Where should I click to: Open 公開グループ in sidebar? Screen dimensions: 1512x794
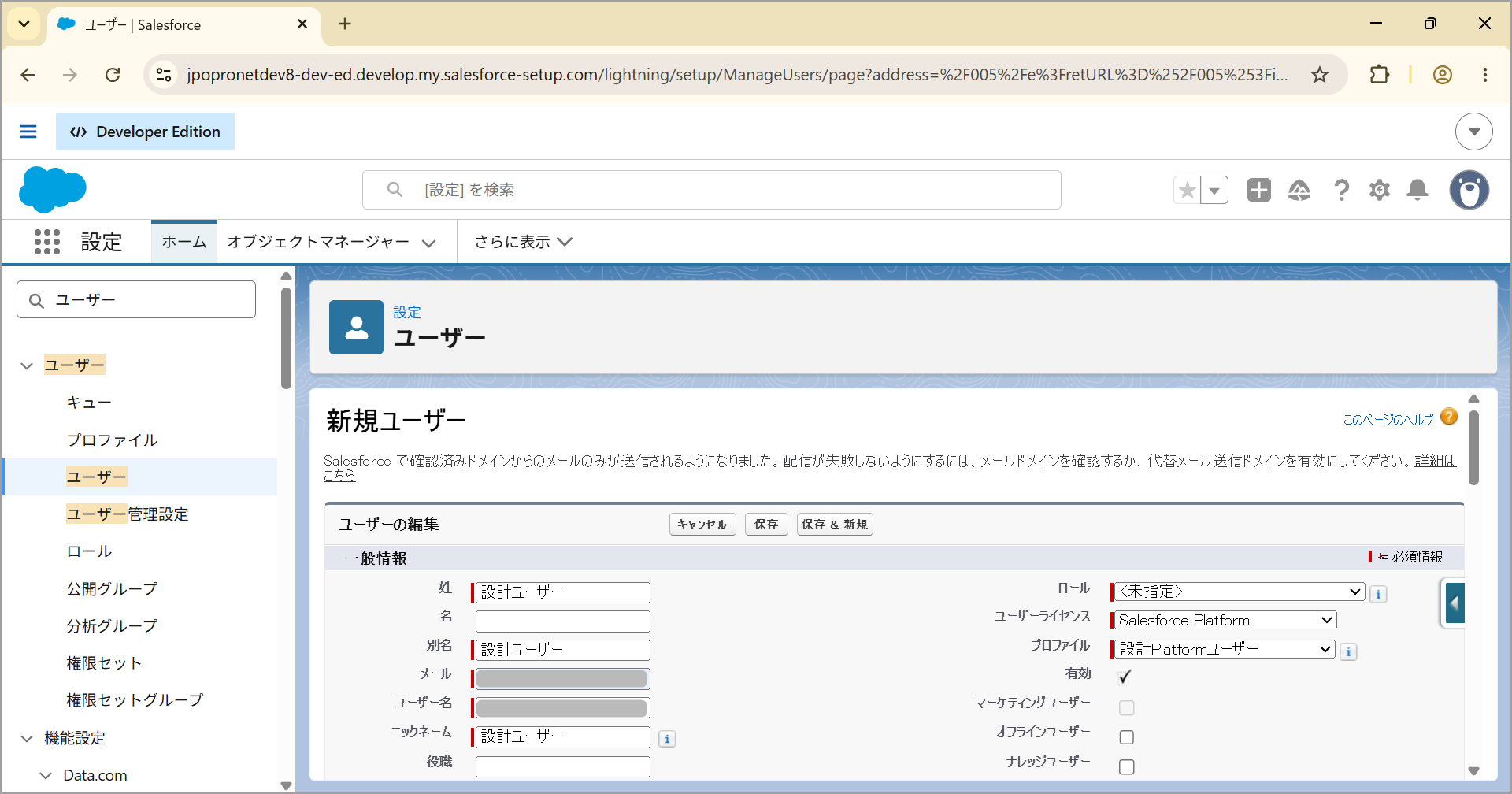point(112,588)
